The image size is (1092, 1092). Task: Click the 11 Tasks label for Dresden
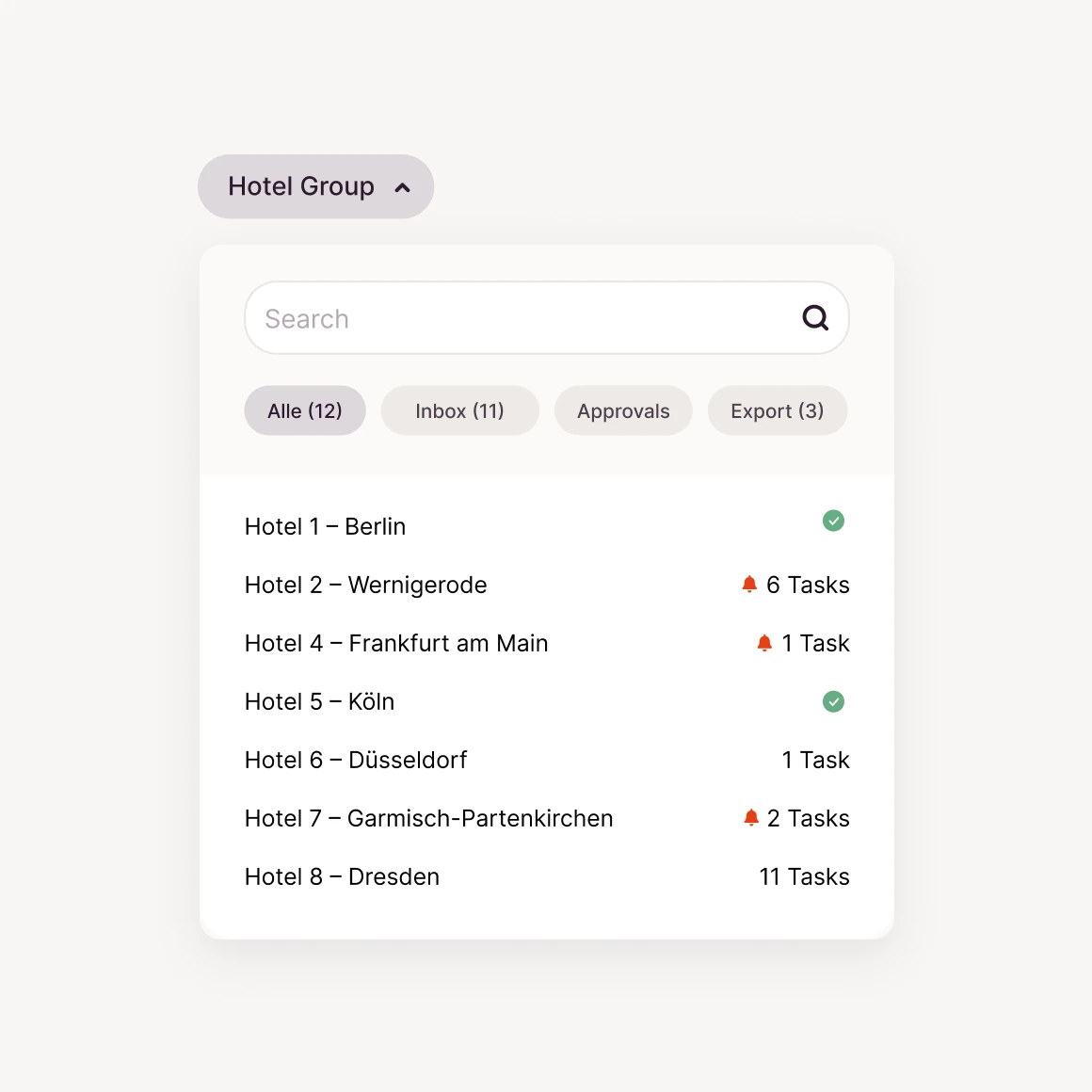click(804, 876)
